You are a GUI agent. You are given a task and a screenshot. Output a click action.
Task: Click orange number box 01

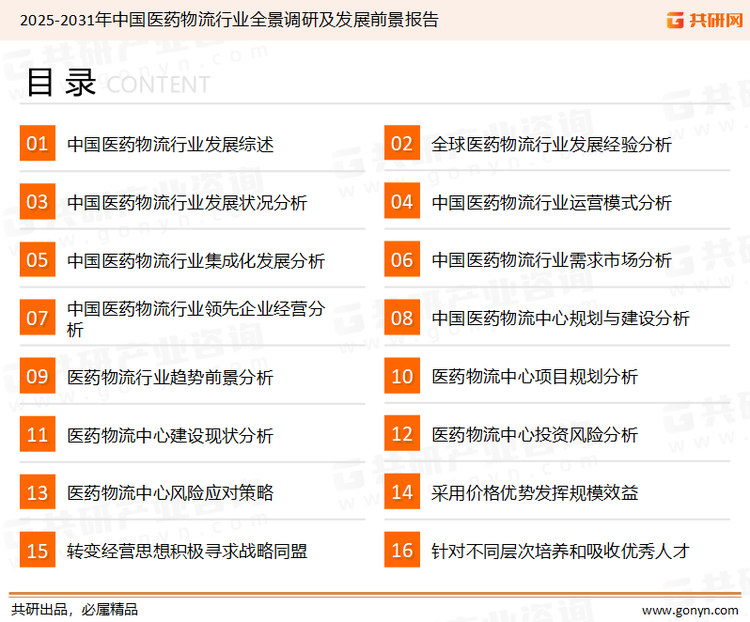coord(37,143)
